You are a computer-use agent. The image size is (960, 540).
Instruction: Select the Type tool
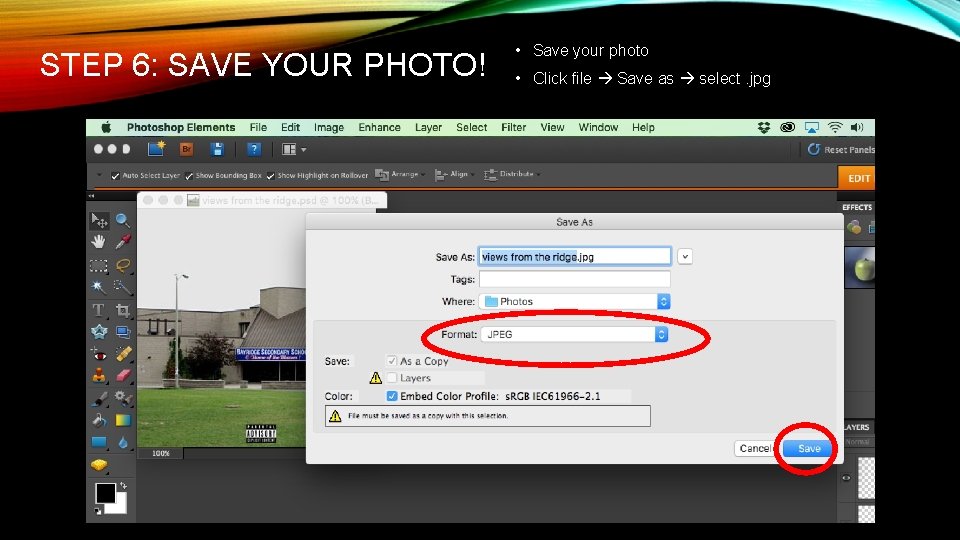[x=99, y=310]
